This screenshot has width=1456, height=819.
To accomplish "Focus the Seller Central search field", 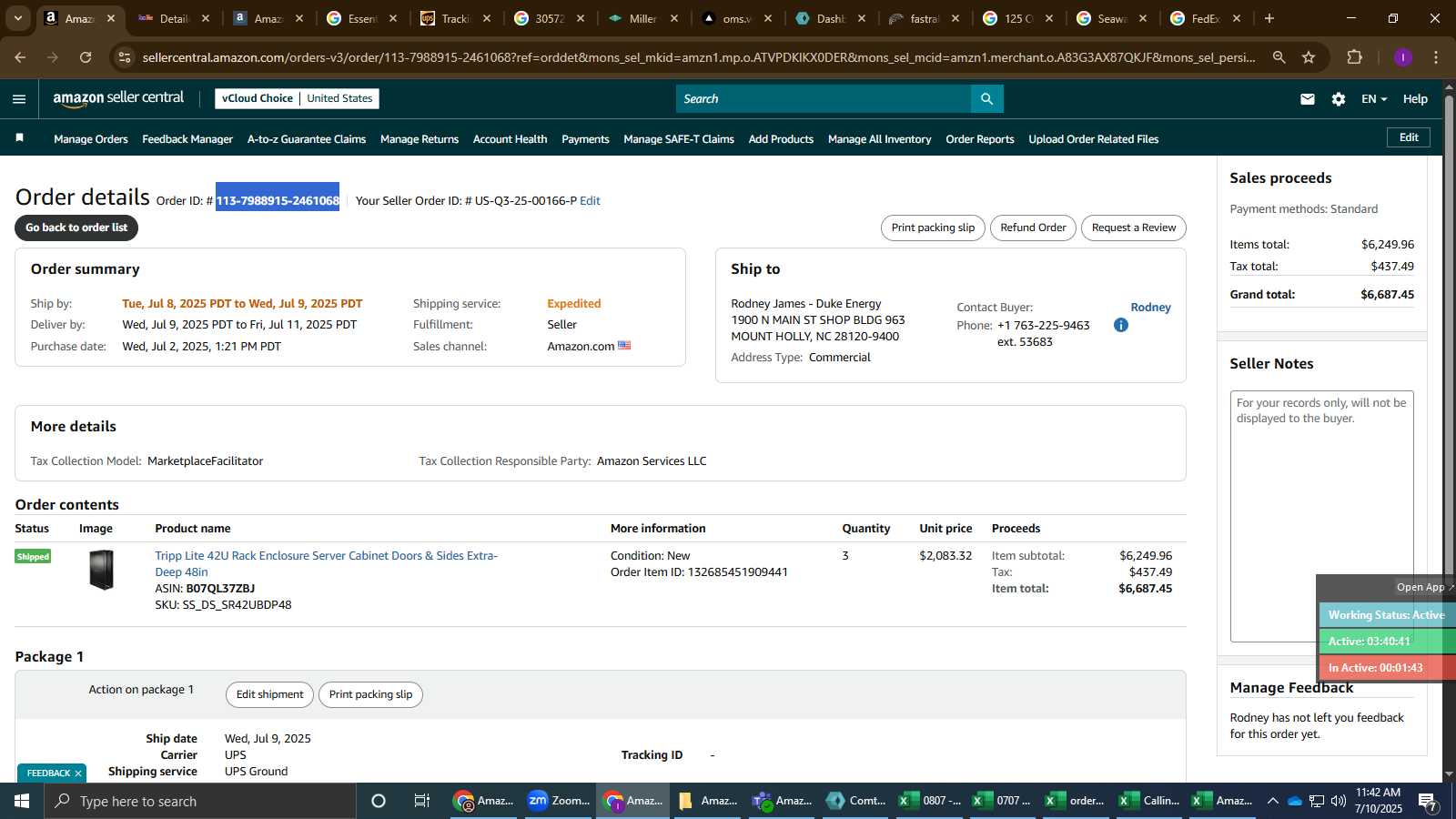I will pos(824,98).
